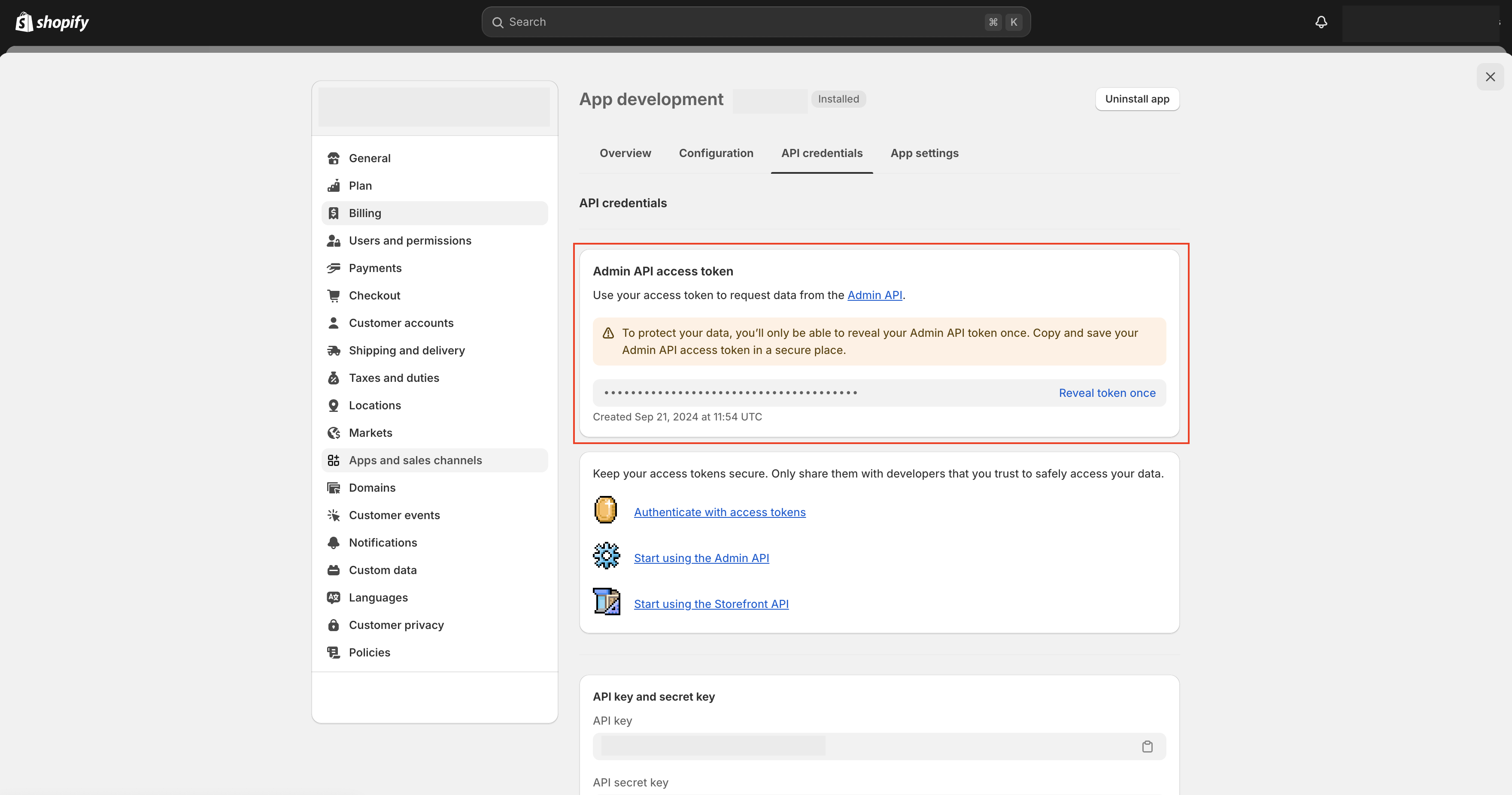Click the Installed status badge
1512x795 pixels.
coord(838,99)
